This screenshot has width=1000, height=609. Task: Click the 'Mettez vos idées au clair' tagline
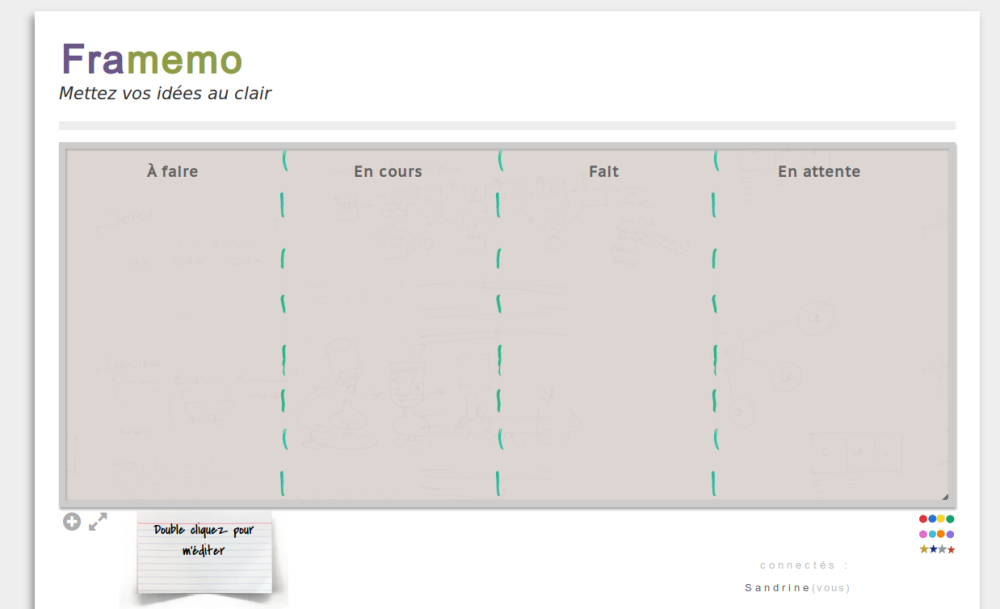pyautogui.click(x=165, y=93)
